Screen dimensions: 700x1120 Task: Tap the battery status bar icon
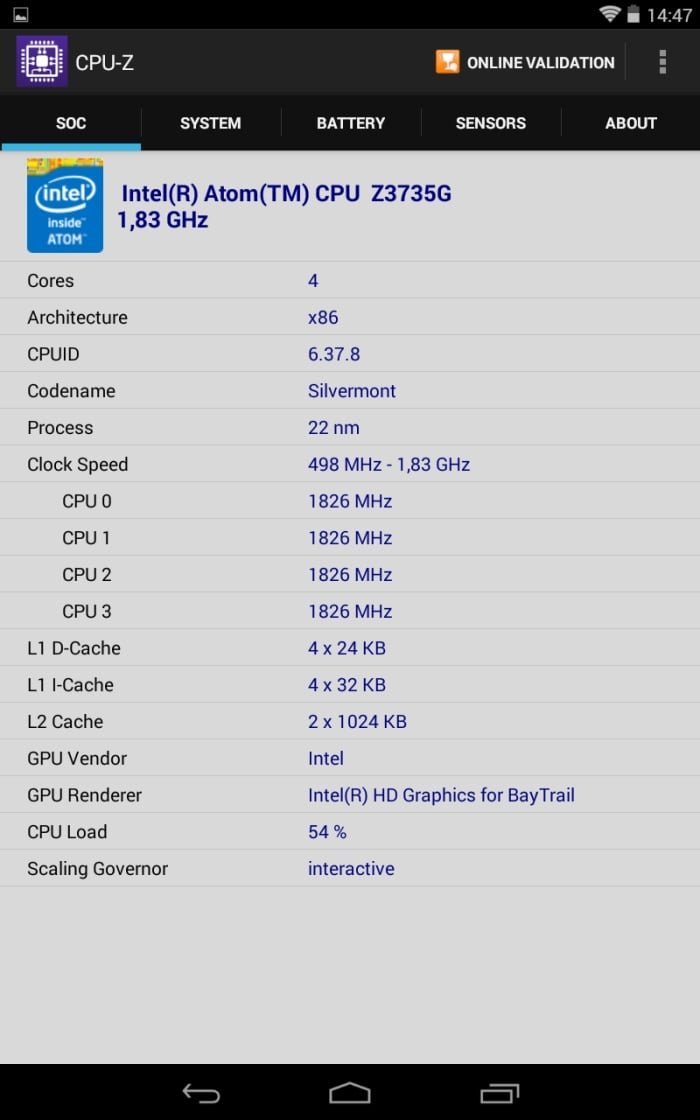[x=633, y=14]
